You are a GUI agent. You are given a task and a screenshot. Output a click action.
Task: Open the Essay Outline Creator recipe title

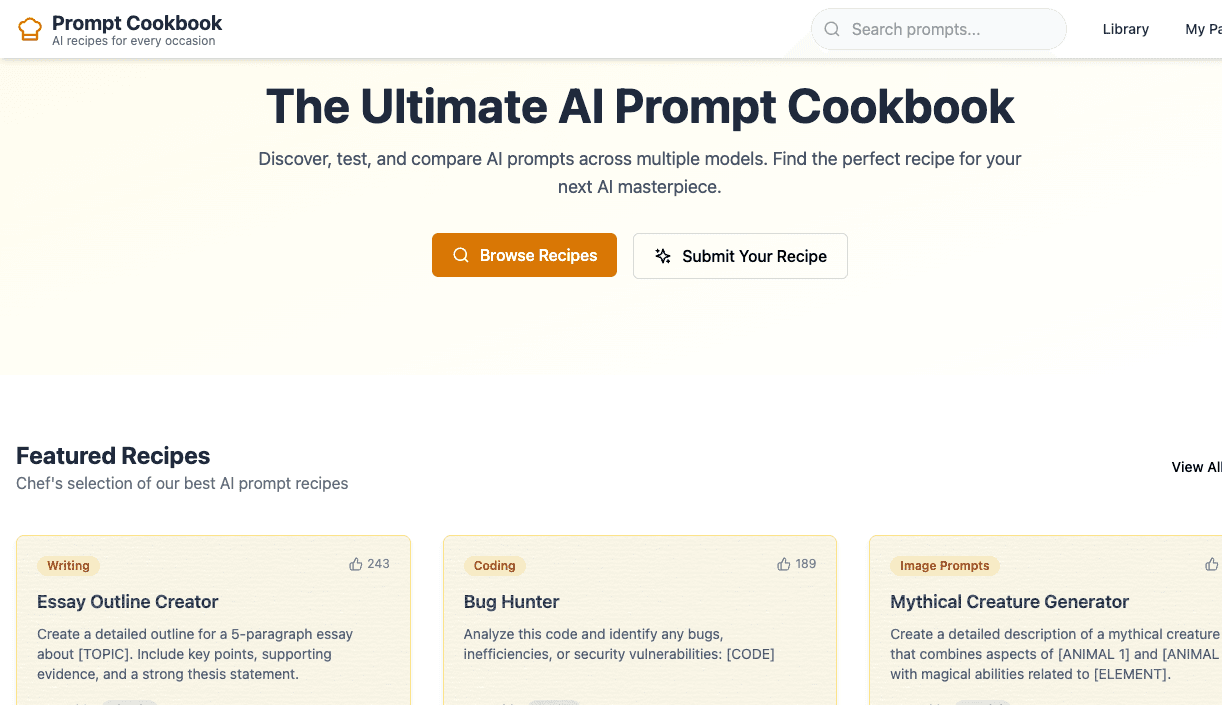tap(127, 602)
